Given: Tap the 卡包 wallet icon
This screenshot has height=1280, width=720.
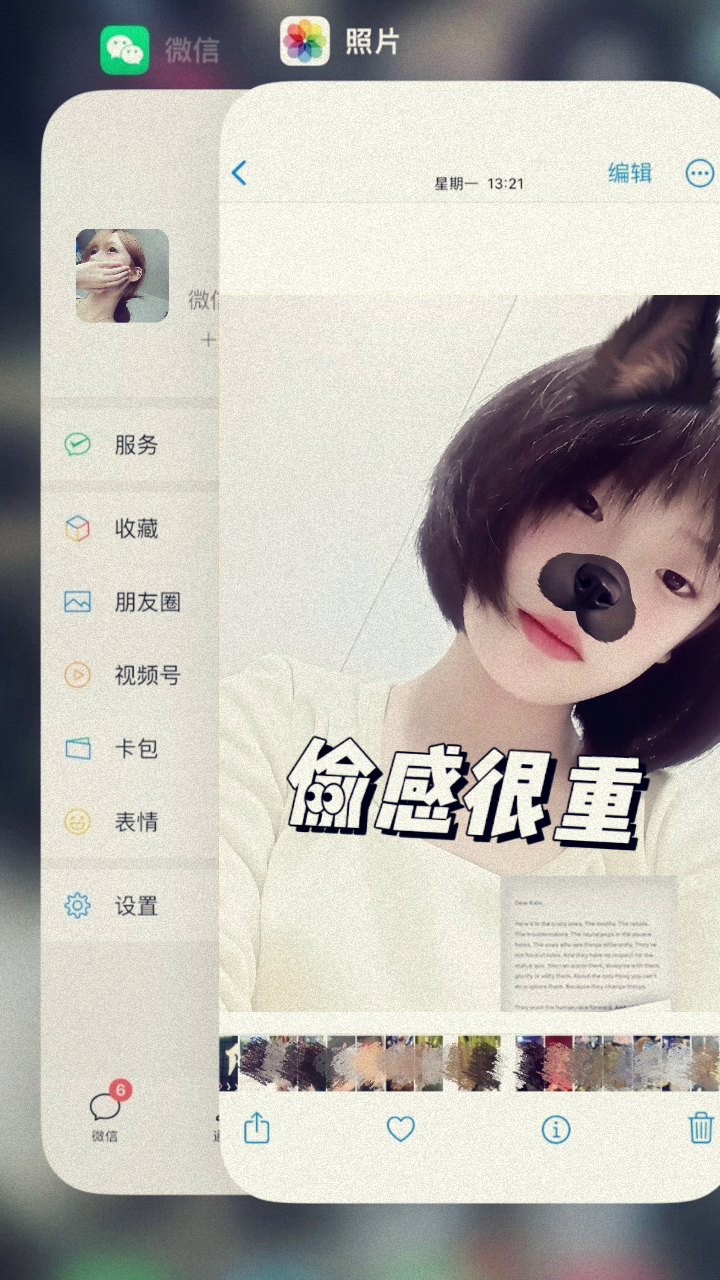Looking at the screenshot, I should (x=77, y=748).
